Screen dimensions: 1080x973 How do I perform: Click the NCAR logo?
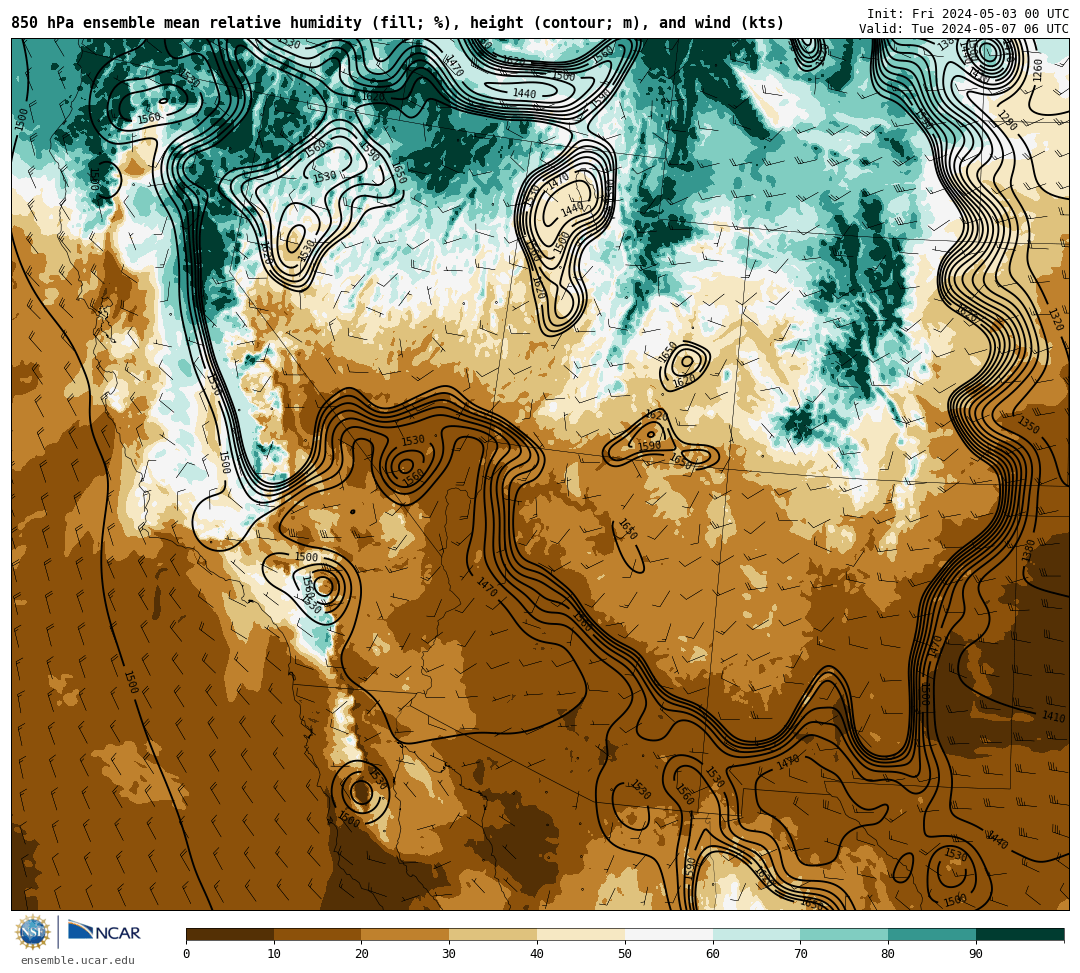point(104,932)
